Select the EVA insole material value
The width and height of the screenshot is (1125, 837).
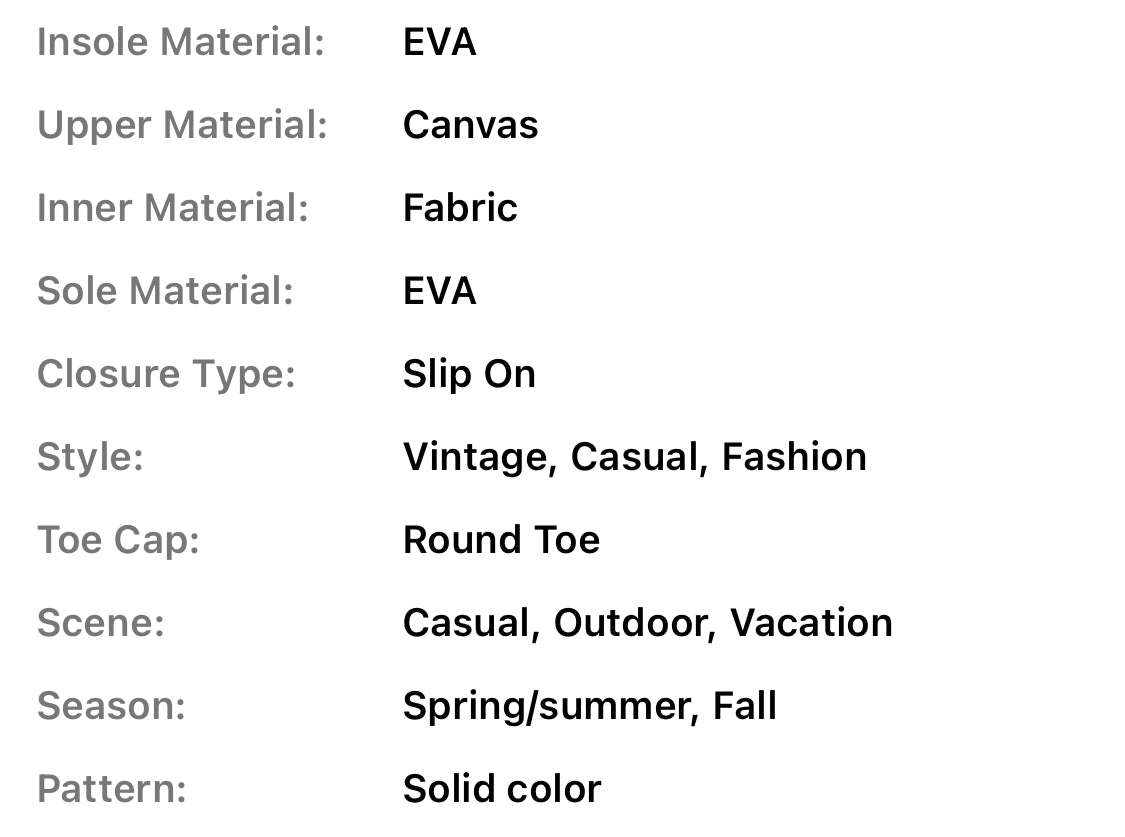pos(439,42)
